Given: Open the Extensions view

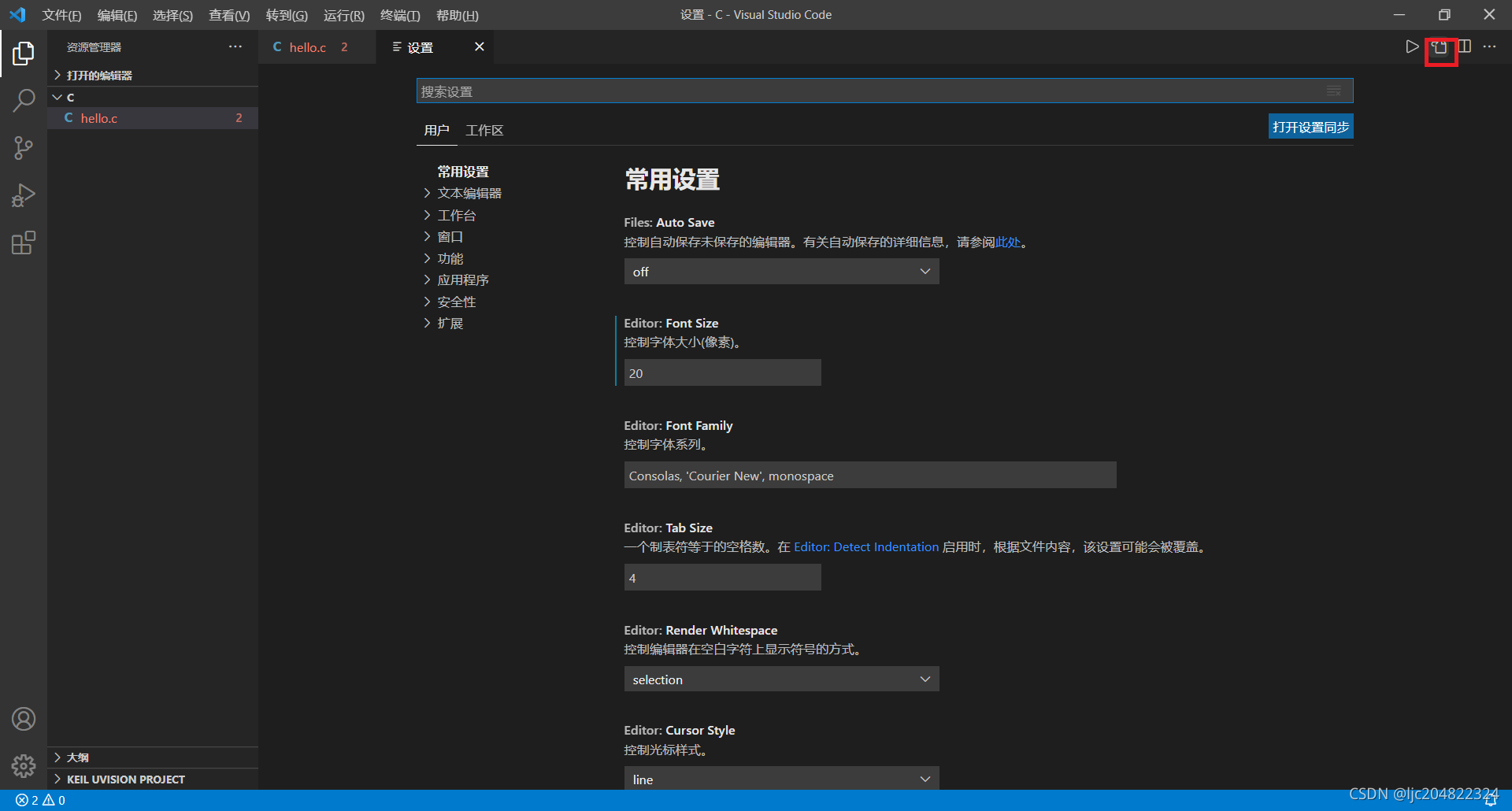Looking at the screenshot, I should [24, 243].
